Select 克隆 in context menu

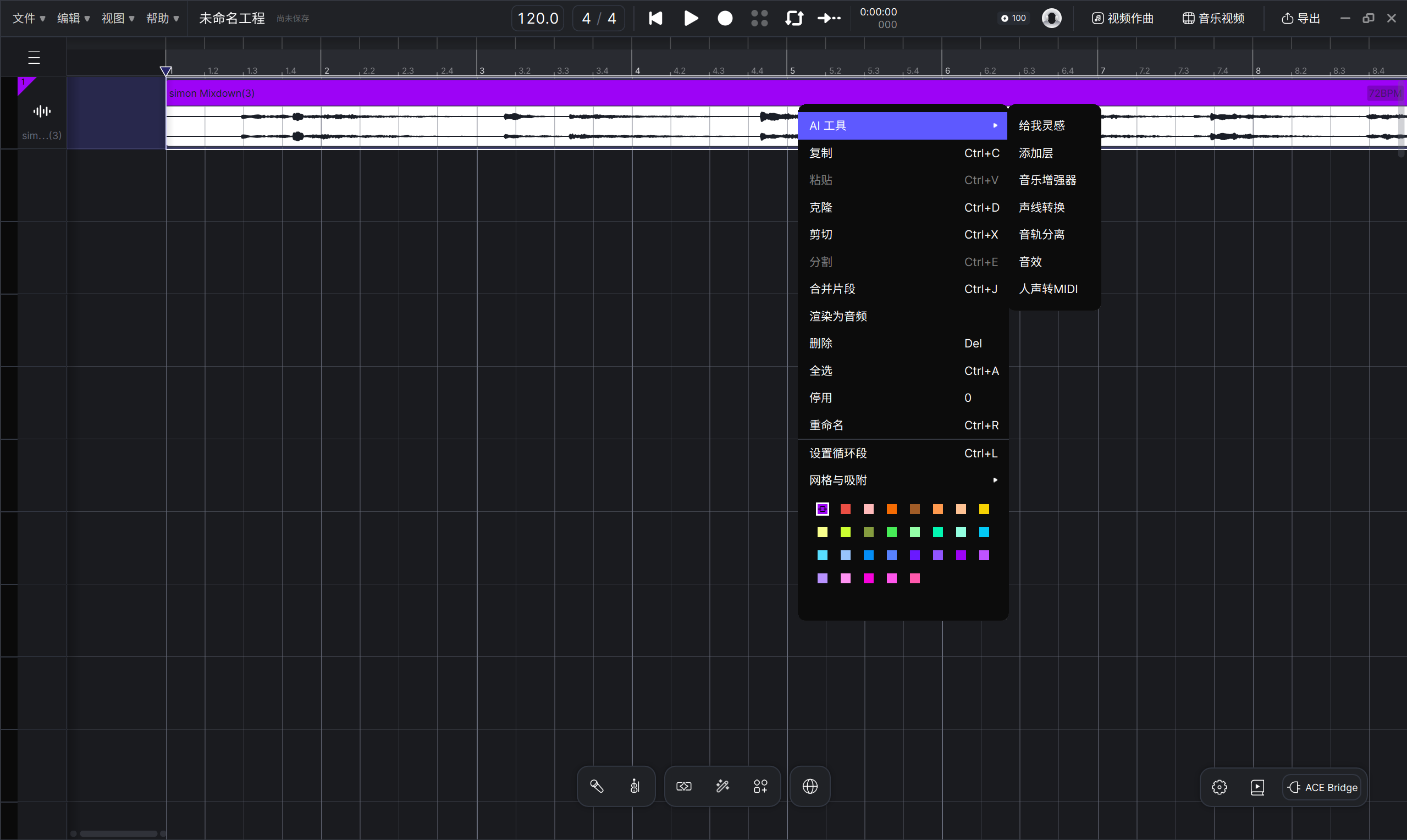[x=903, y=207]
